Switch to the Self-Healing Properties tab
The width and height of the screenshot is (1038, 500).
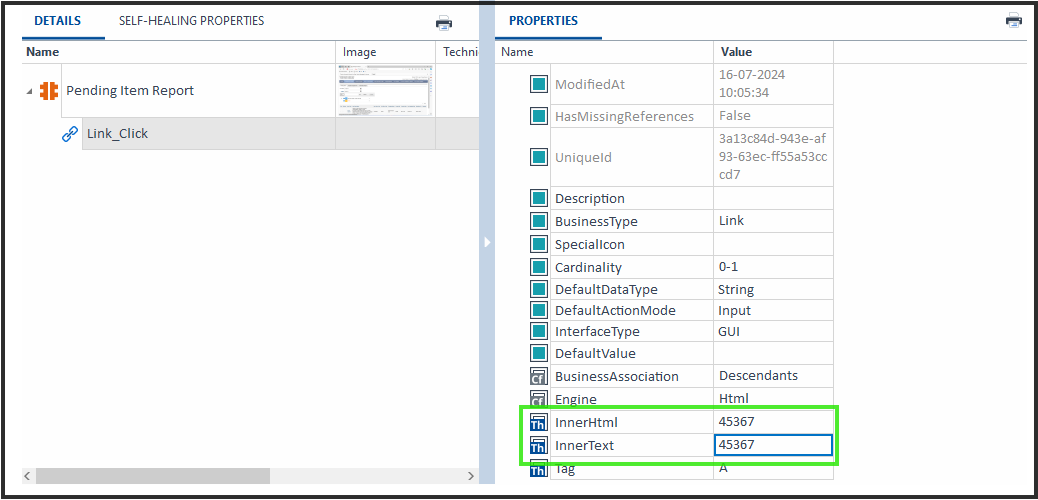pyautogui.click(x=191, y=21)
